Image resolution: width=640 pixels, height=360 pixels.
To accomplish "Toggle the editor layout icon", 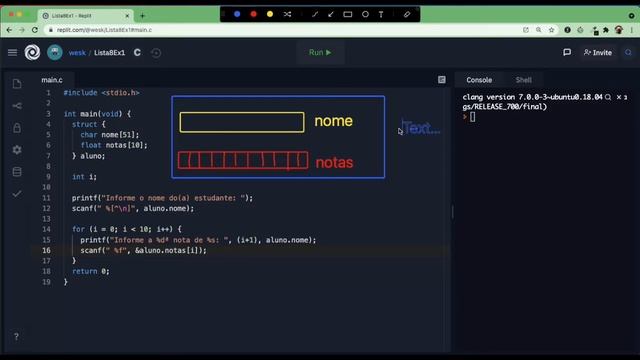I will 442,80.
